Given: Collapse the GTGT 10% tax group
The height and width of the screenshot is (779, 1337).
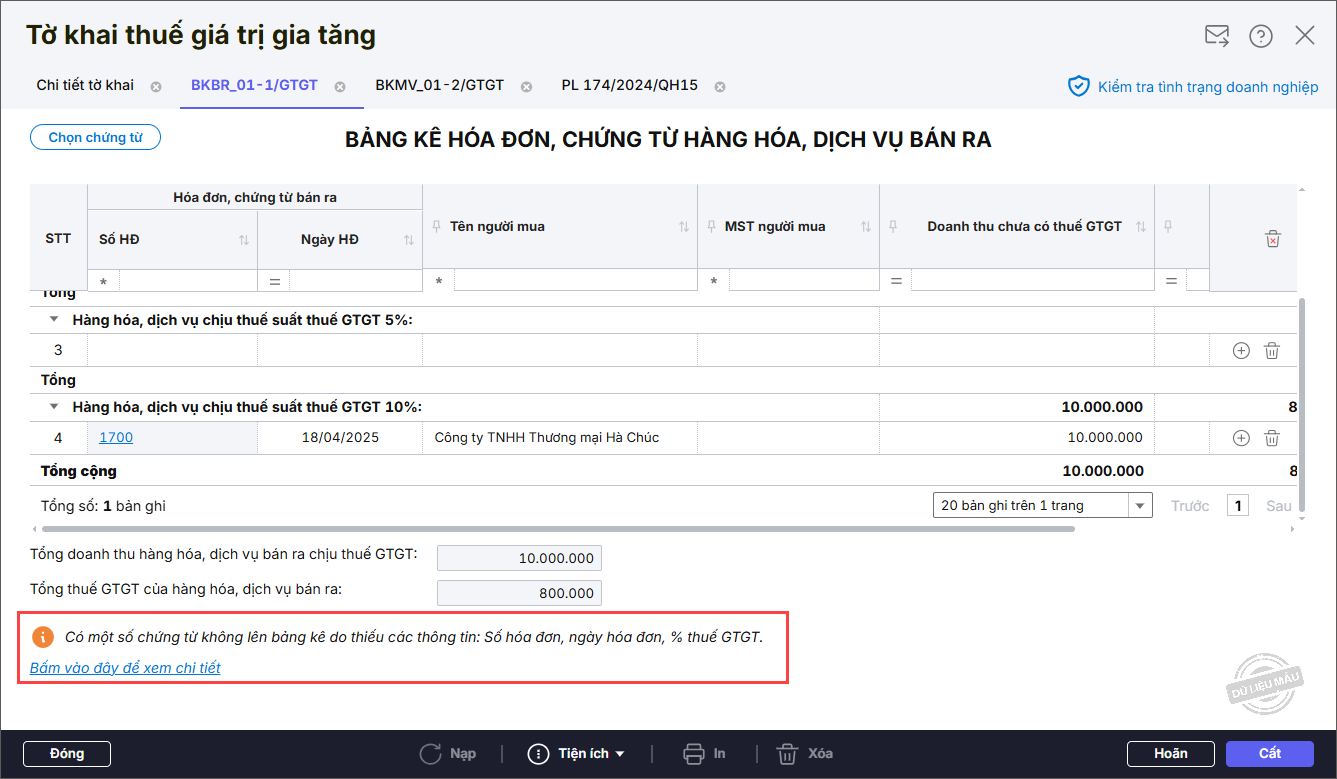Looking at the screenshot, I should point(54,408).
